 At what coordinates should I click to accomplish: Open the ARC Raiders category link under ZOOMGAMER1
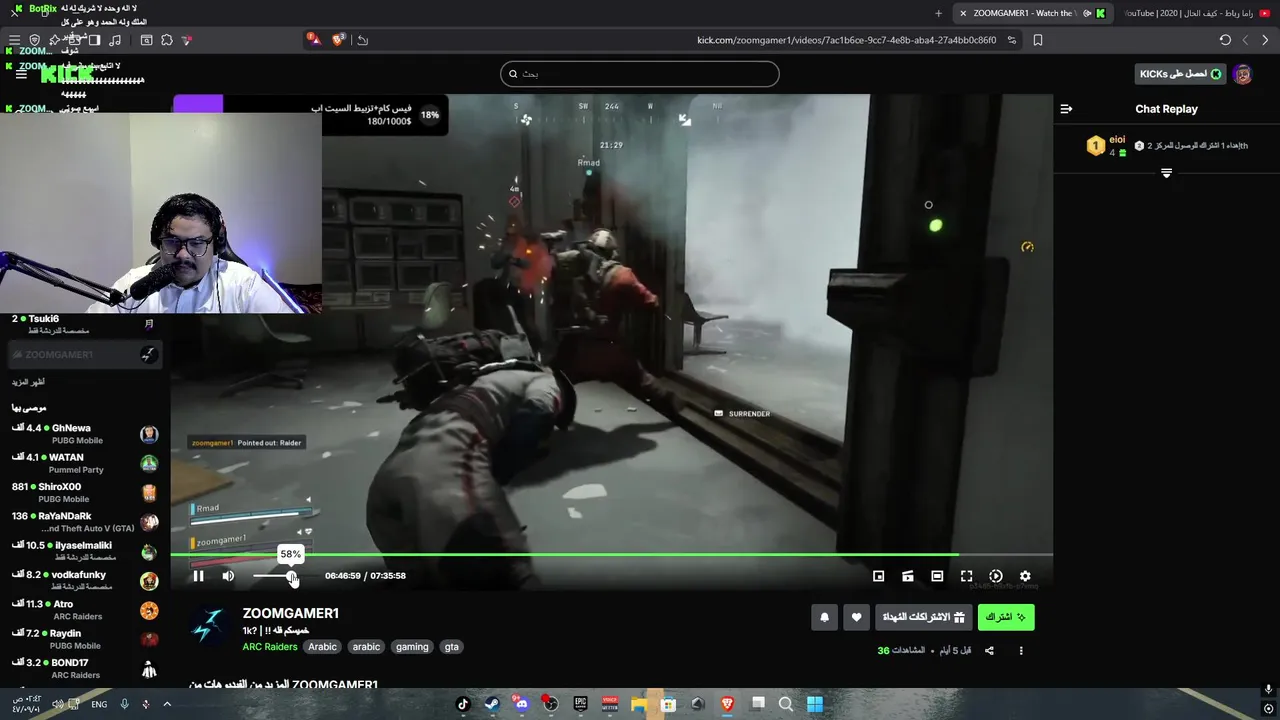pos(270,647)
